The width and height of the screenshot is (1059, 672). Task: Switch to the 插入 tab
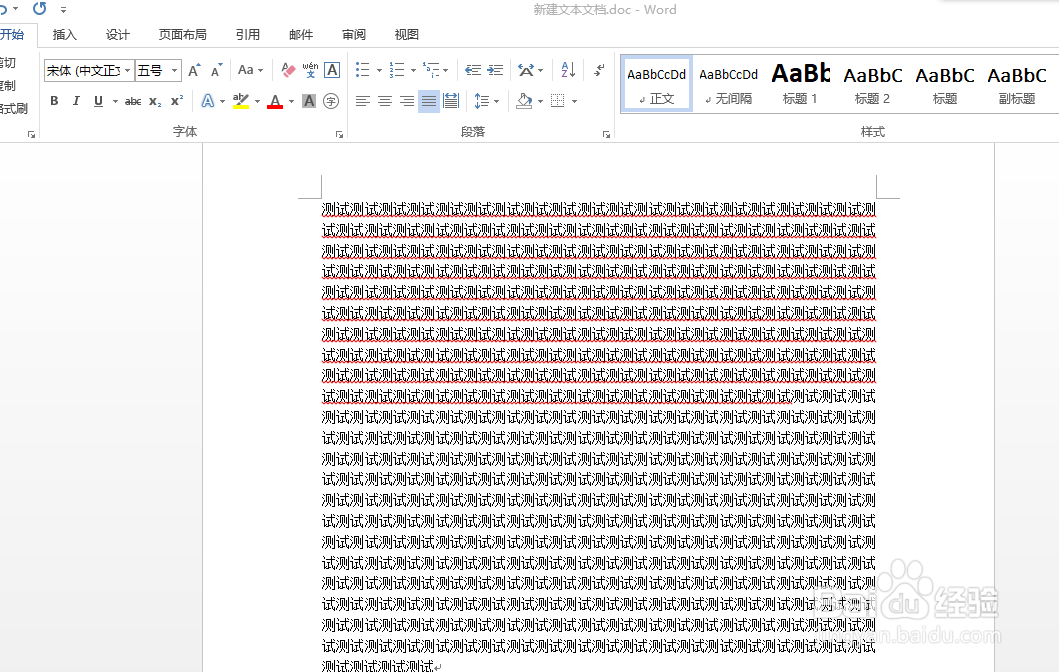tap(64, 34)
